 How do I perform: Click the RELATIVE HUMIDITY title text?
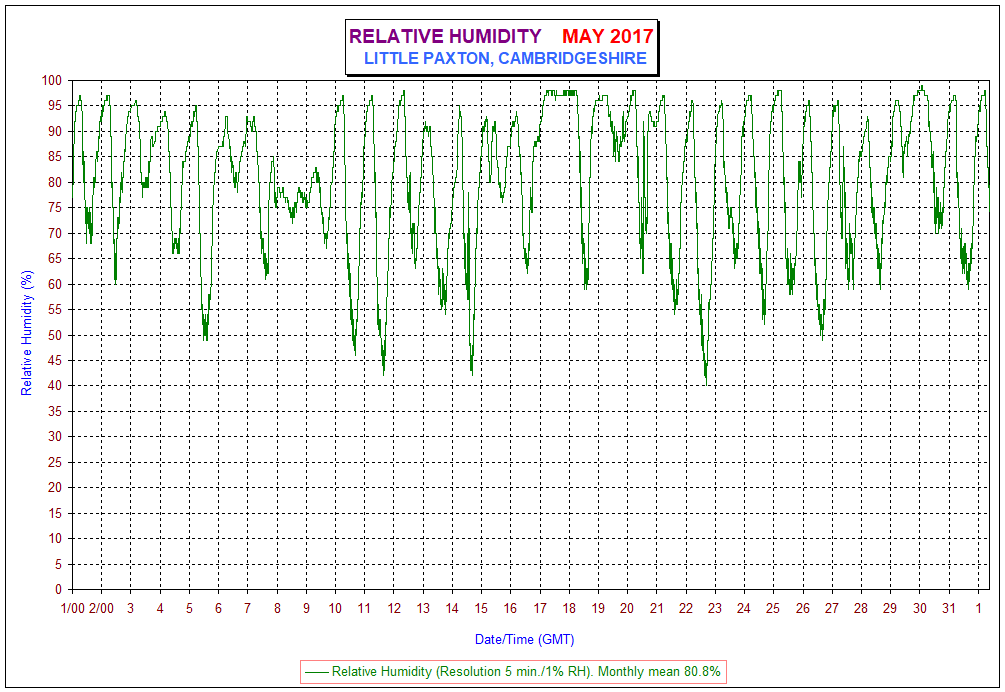tap(445, 36)
